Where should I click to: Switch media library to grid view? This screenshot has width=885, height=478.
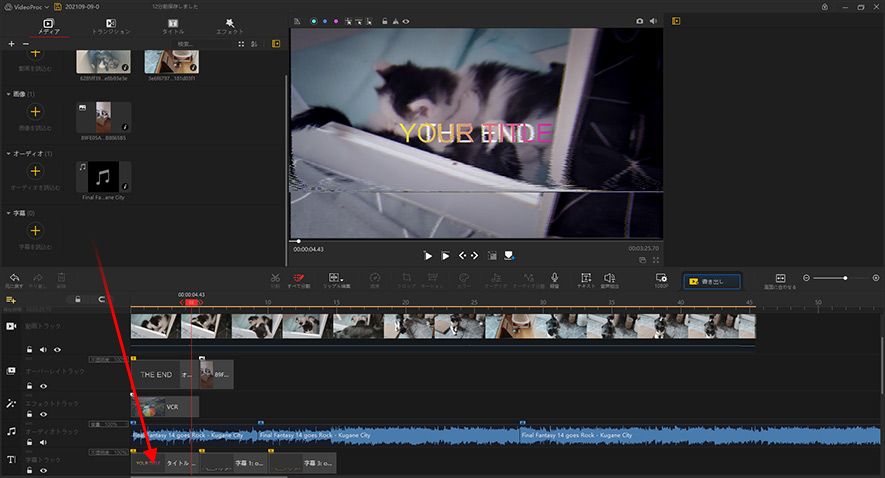tap(241, 43)
